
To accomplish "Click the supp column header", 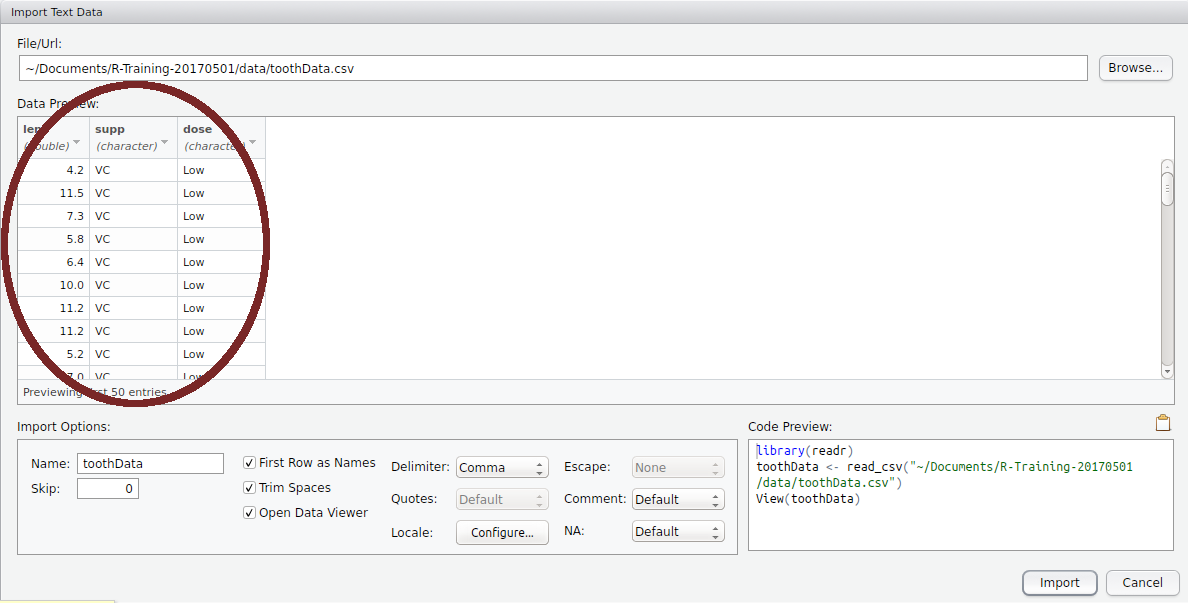I will 126,130.
